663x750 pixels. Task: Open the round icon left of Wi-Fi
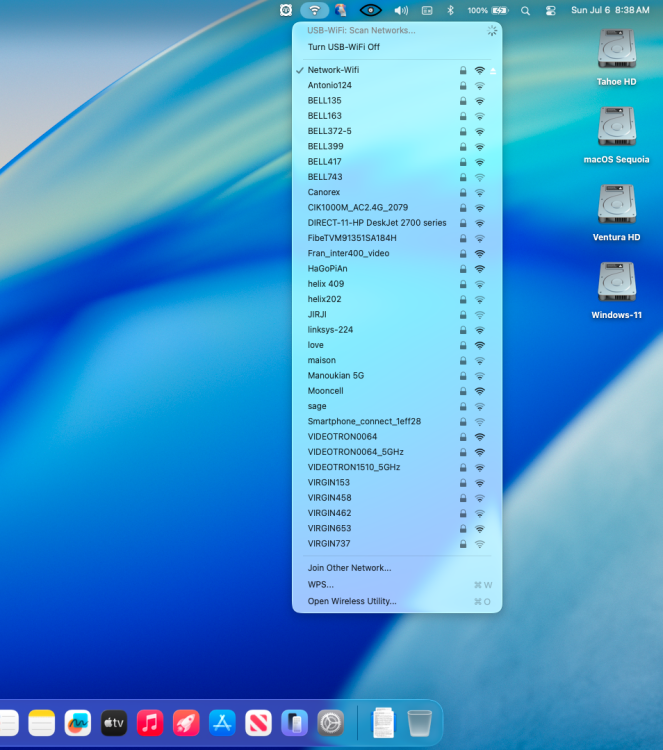(286, 10)
